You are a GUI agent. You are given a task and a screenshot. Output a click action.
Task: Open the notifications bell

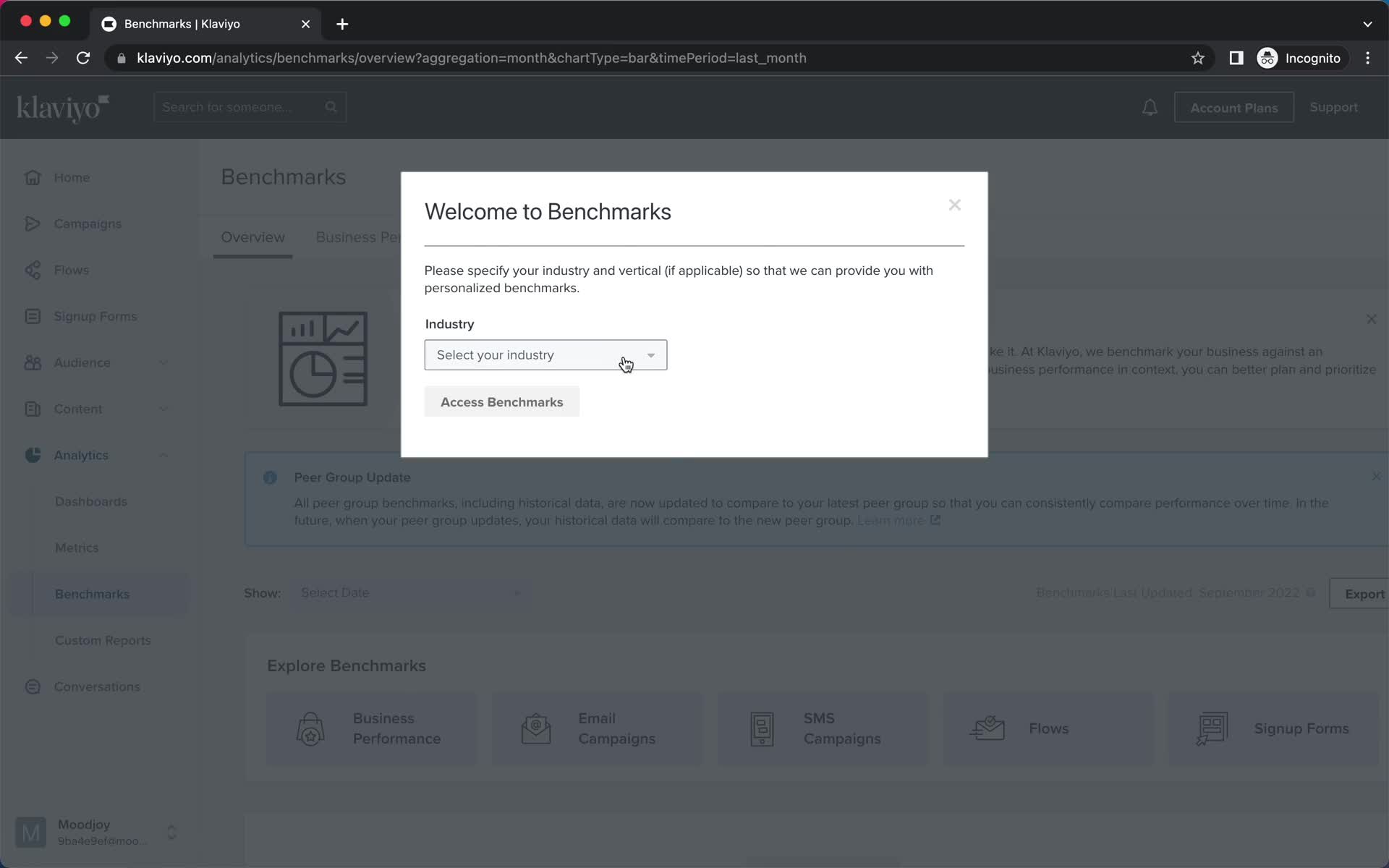(1150, 108)
